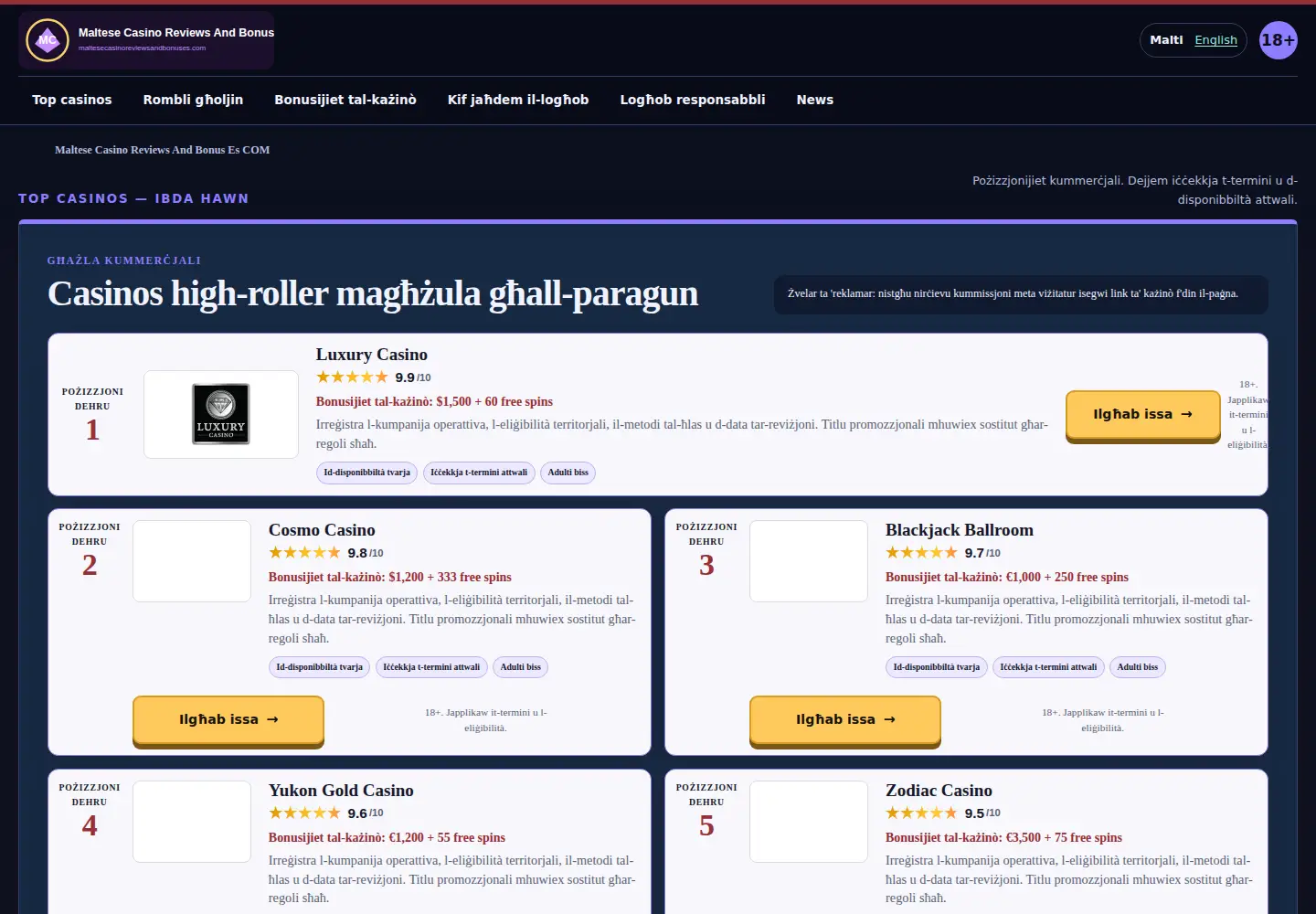Click the 18+ age badge
This screenshot has height=914, width=1316.
point(1278,40)
